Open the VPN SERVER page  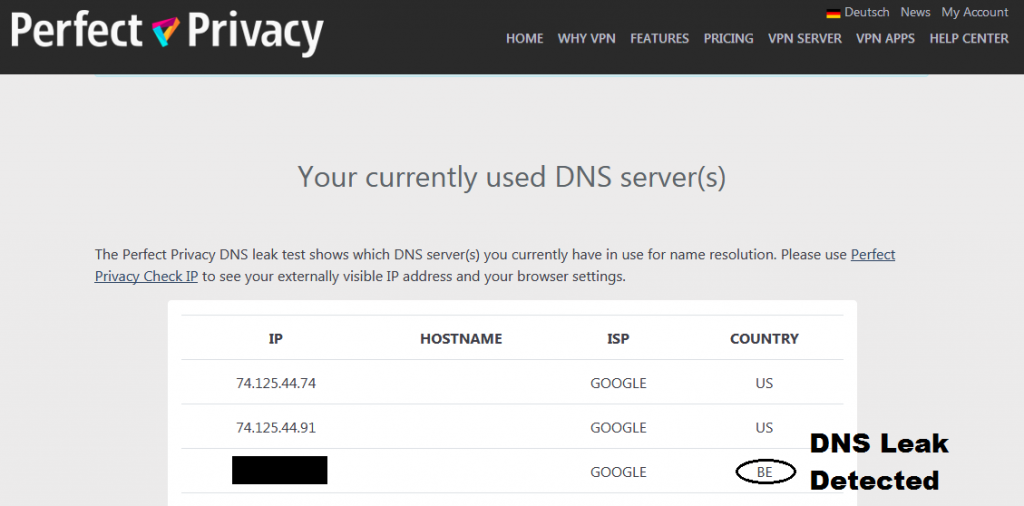click(805, 39)
